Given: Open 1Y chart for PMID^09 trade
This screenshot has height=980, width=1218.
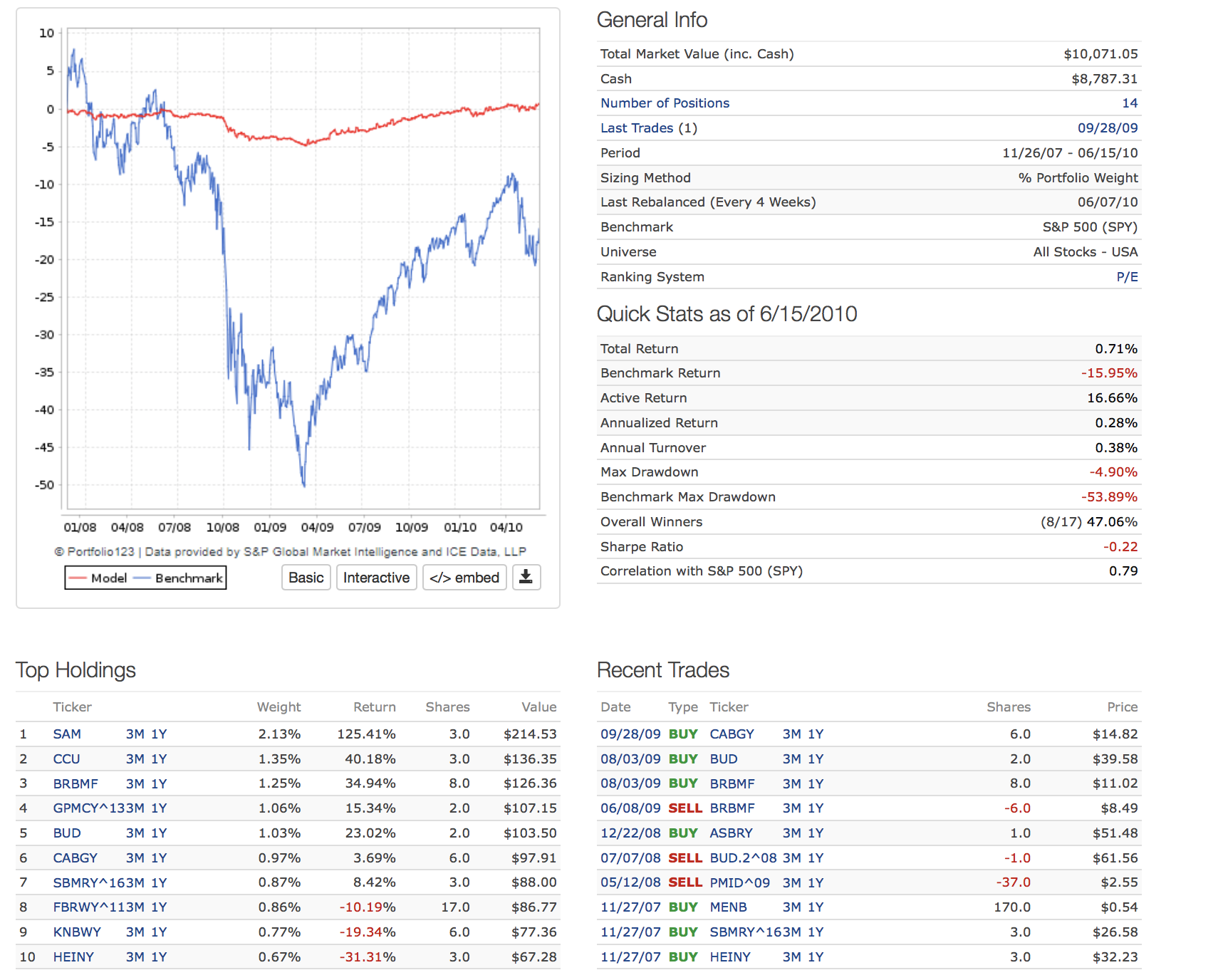Looking at the screenshot, I should [816, 883].
